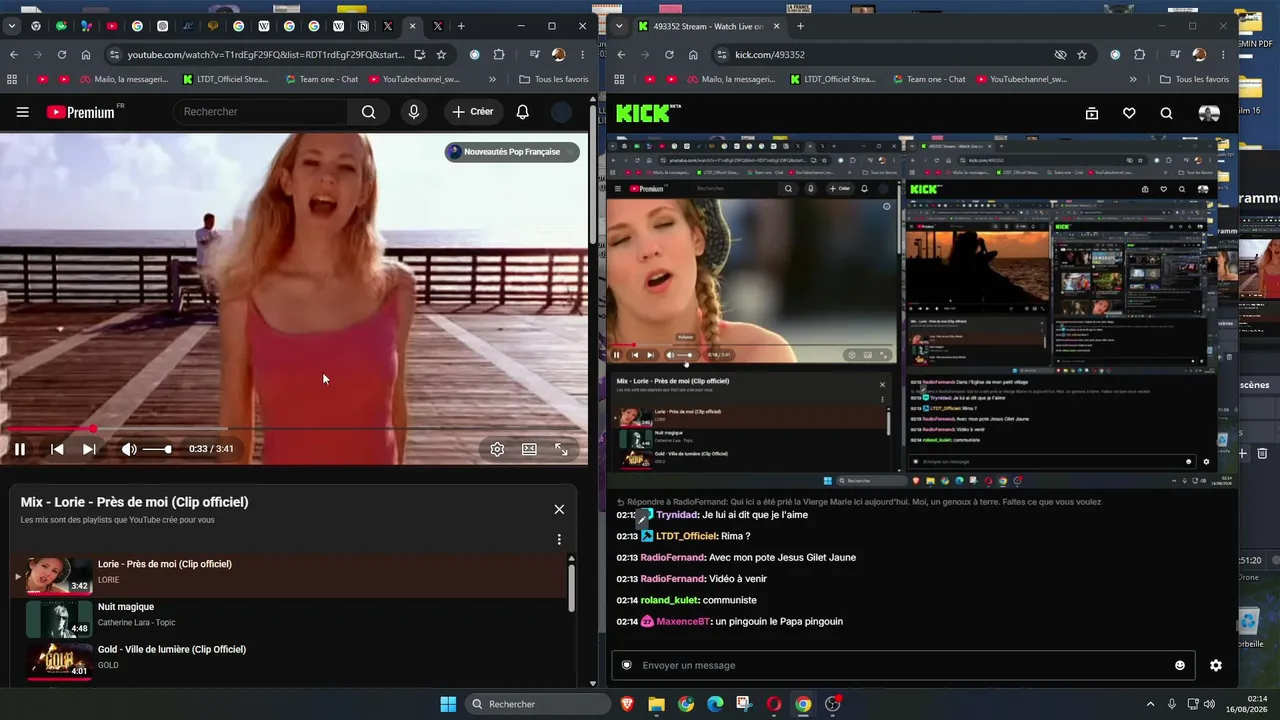This screenshot has width=1280, height=720.
Task: Enter fullscreen on the YouTube player
Action: 561,449
